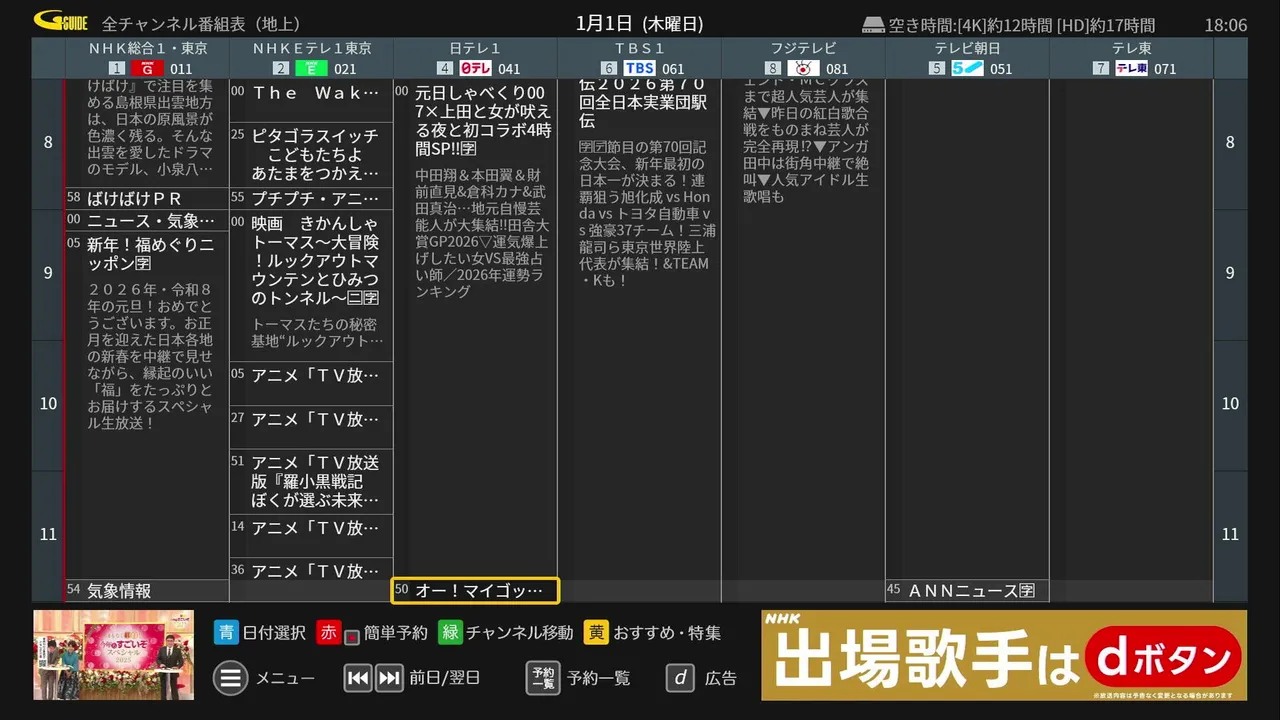Select the プチプチ・アニ… program
The height and width of the screenshot is (720, 1280).
pyautogui.click(x=311, y=198)
